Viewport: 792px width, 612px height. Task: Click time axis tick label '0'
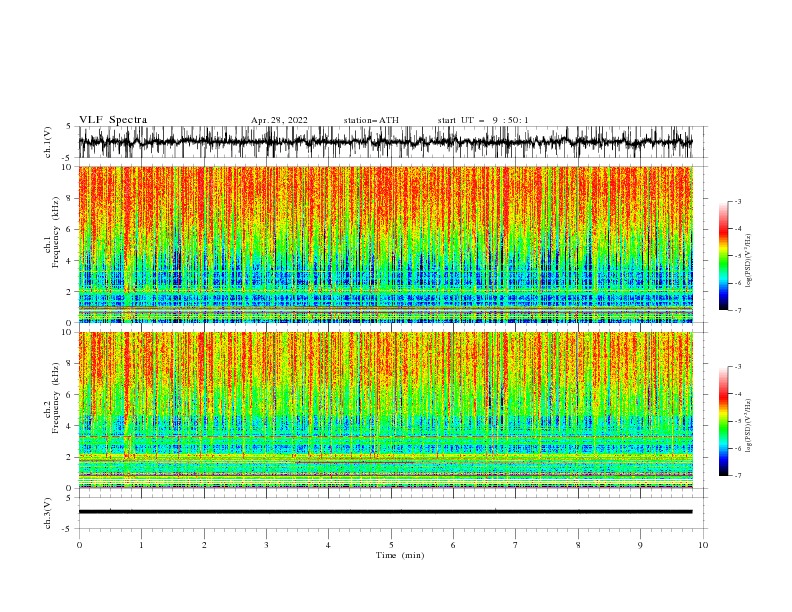click(x=79, y=545)
